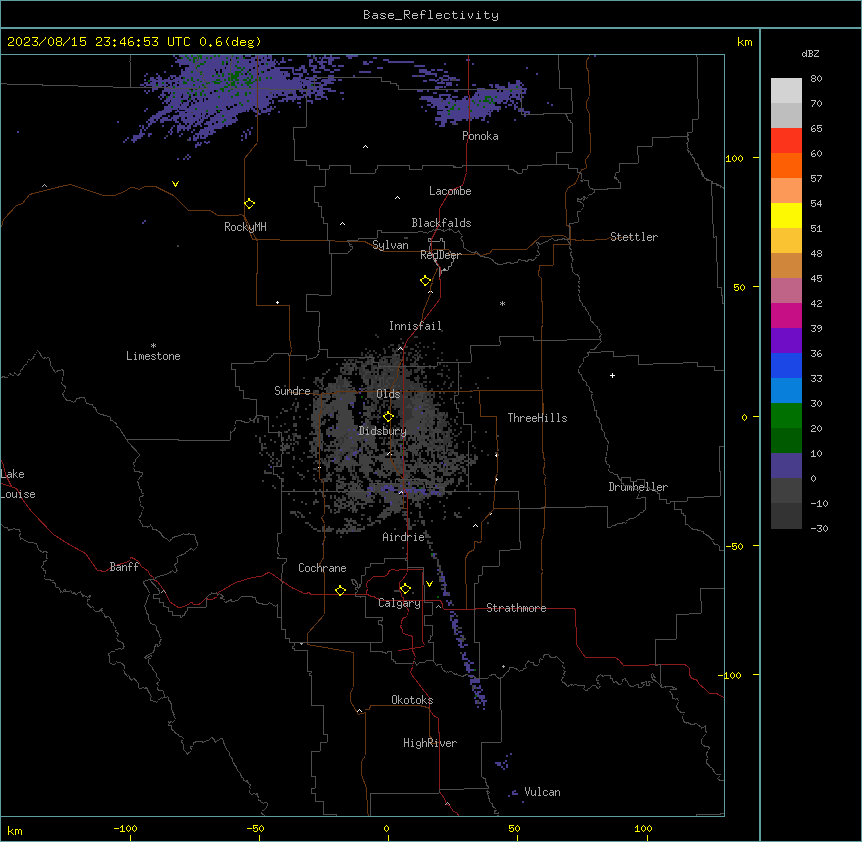This screenshot has width=862, height=842.
Task: Click the bright green 20-30 dBZ swatch
Action: coord(786,416)
